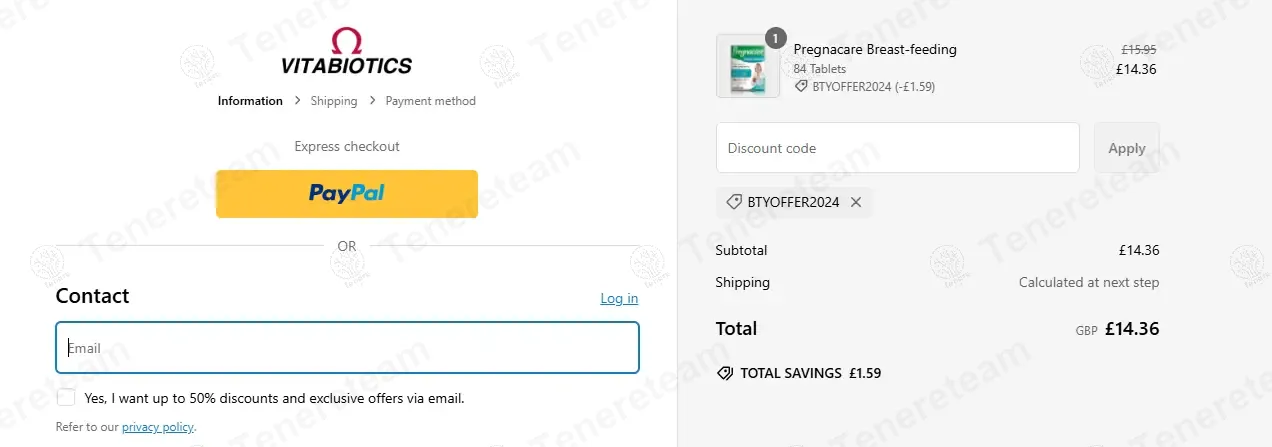Focus the Email input field

coord(347,348)
